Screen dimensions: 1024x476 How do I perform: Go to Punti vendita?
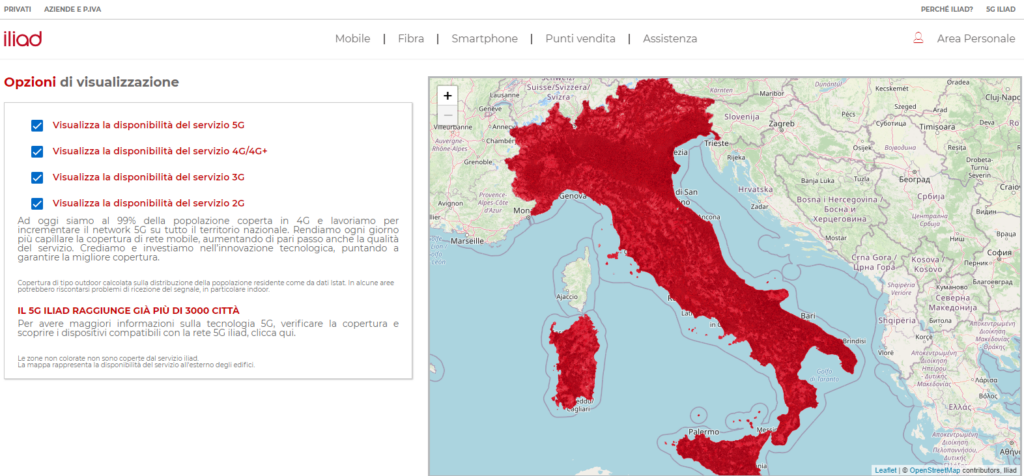pyautogui.click(x=581, y=39)
